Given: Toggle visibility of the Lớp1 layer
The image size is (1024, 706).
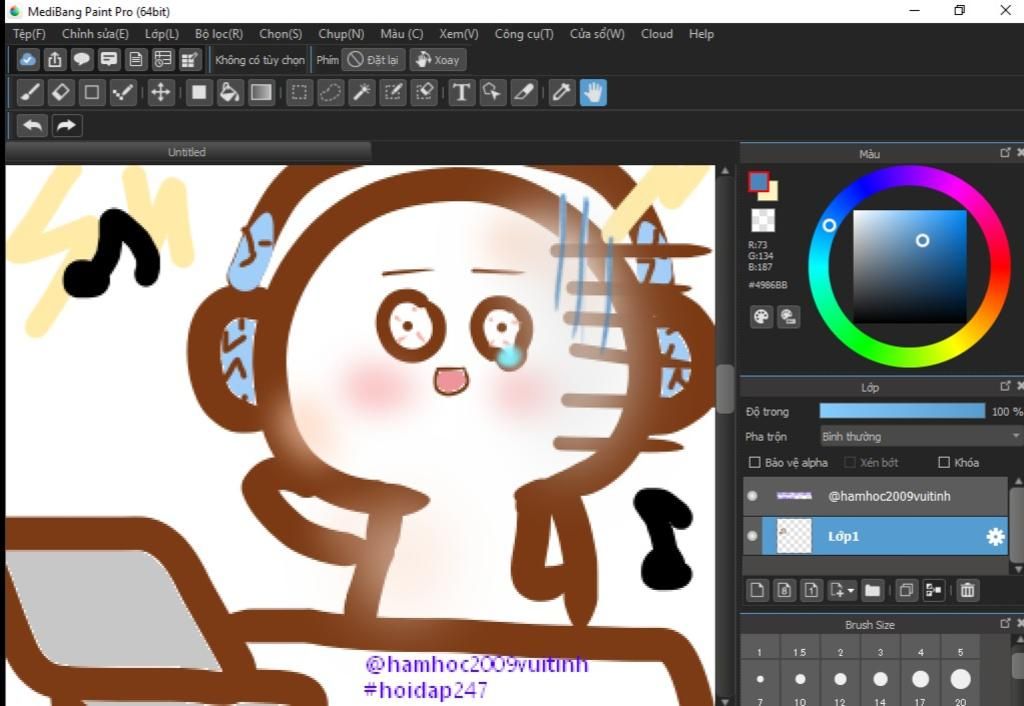Looking at the screenshot, I should click(x=752, y=536).
